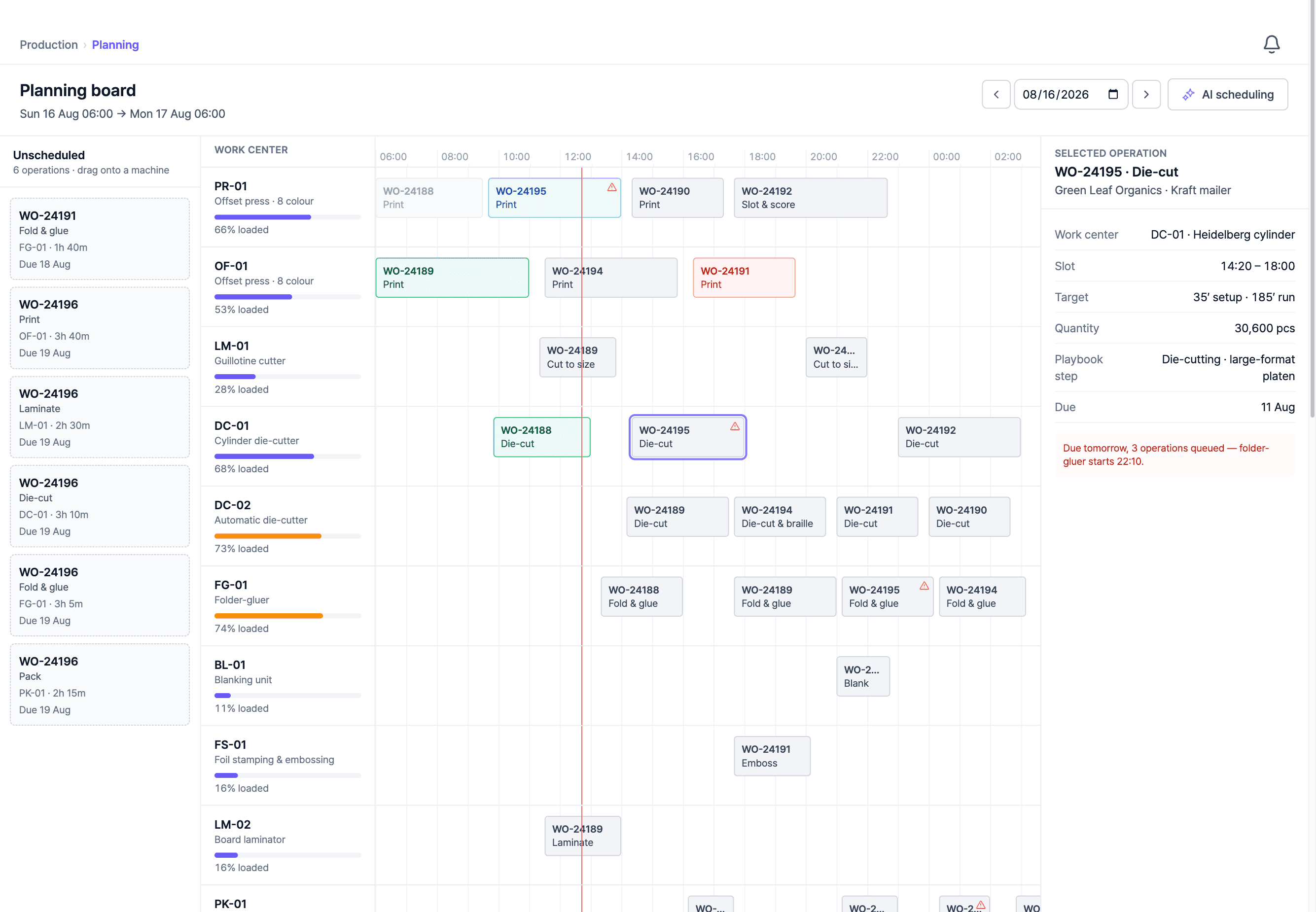Screen dimensions: 1316x912
Task: Click the BL-01 work center name
Action: click(230, 665)
